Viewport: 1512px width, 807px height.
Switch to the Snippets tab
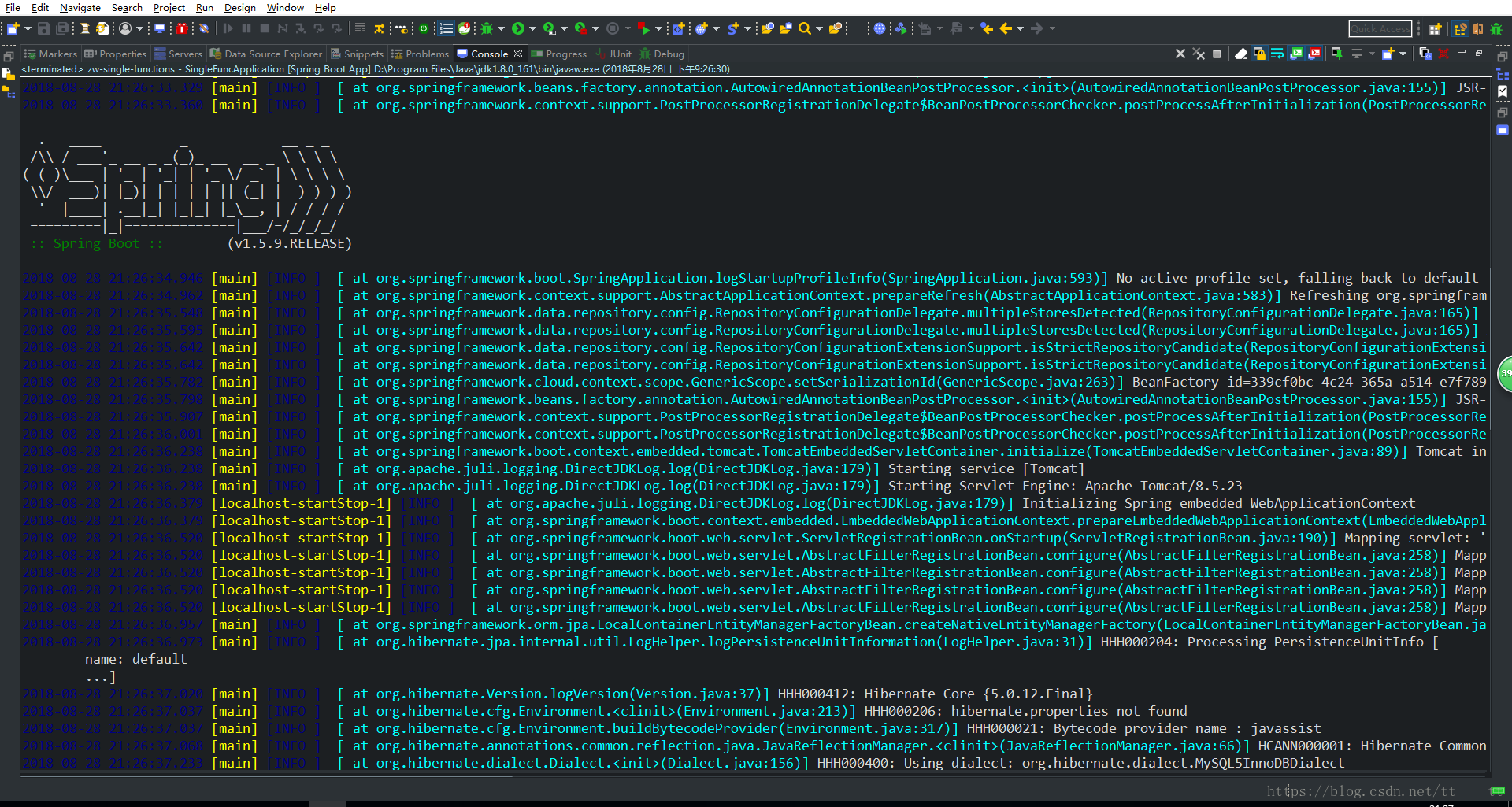pyautogui.click(x=357, y=54)
